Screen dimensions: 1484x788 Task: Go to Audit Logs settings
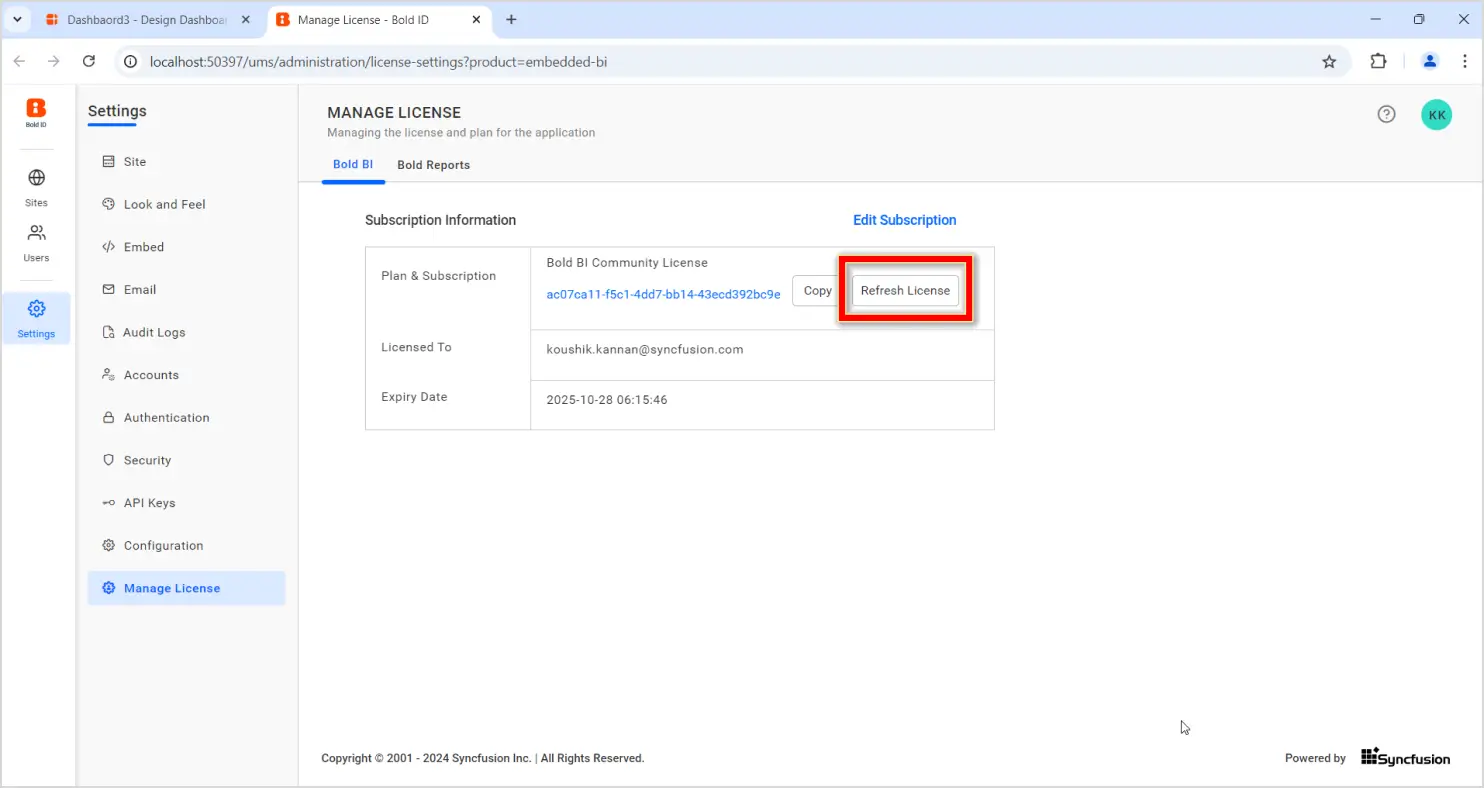click(154, 332)
